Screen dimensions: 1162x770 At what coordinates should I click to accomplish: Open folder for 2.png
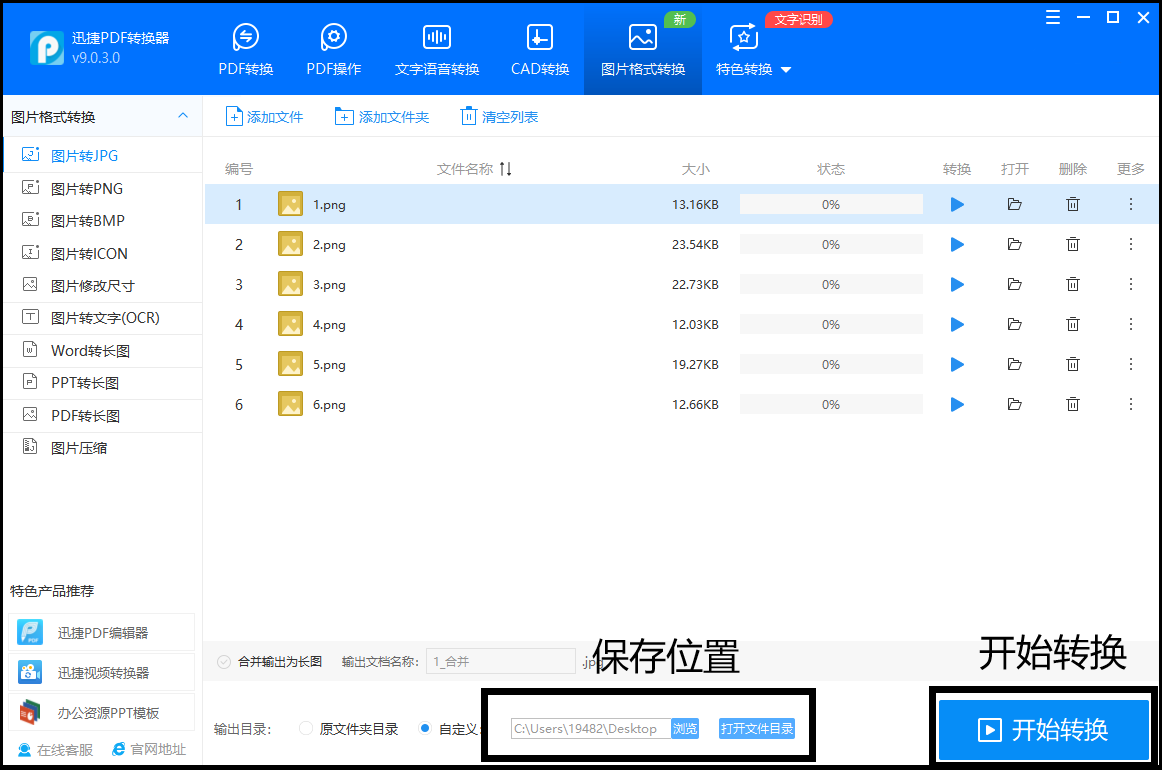click(x=1015, y=245)
